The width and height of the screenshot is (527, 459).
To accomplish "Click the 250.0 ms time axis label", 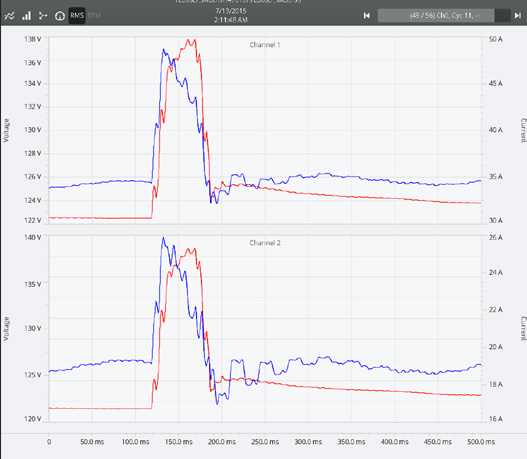I will (x=265, y=442).
